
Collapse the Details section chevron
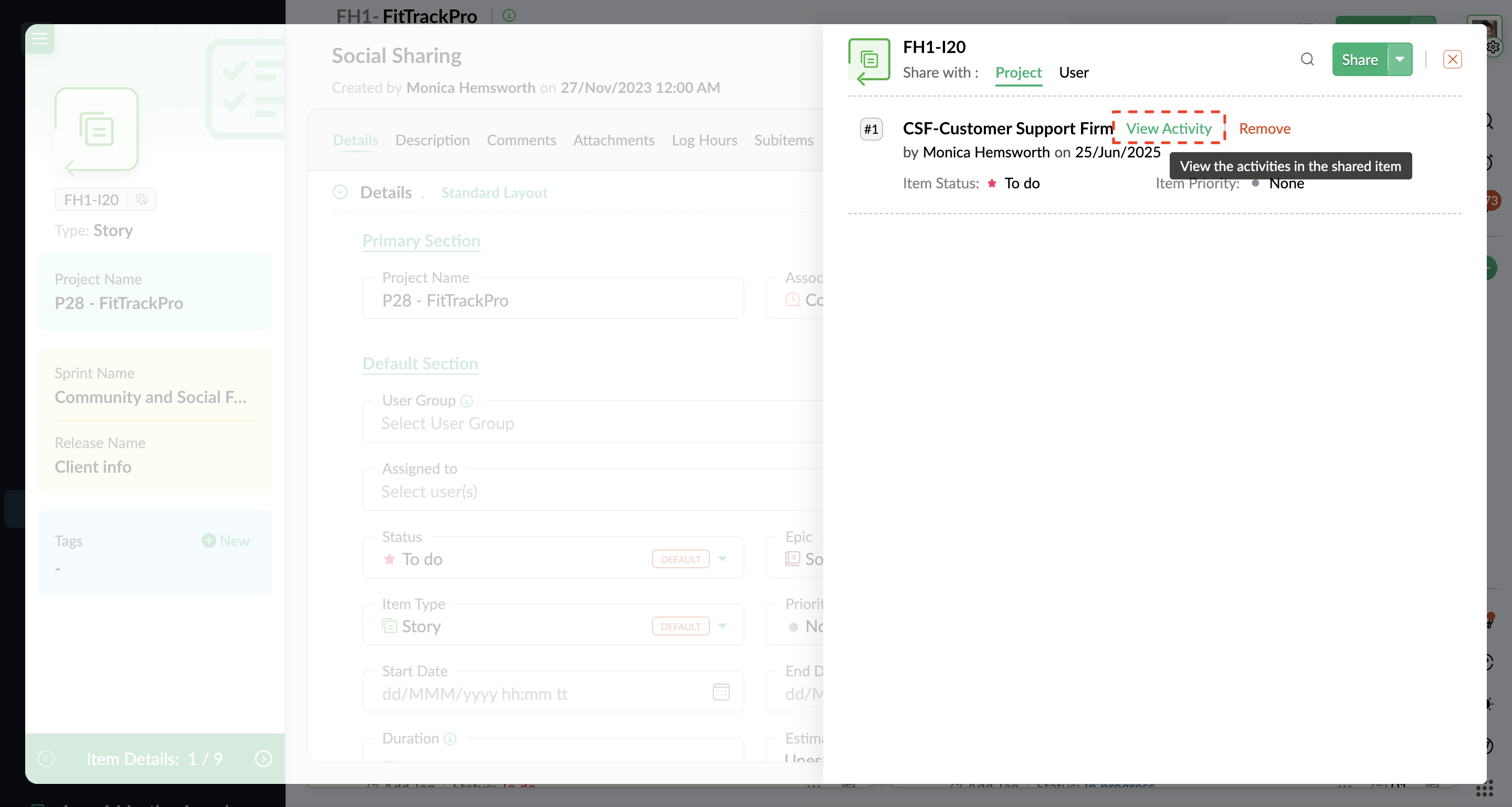(340, 192)
